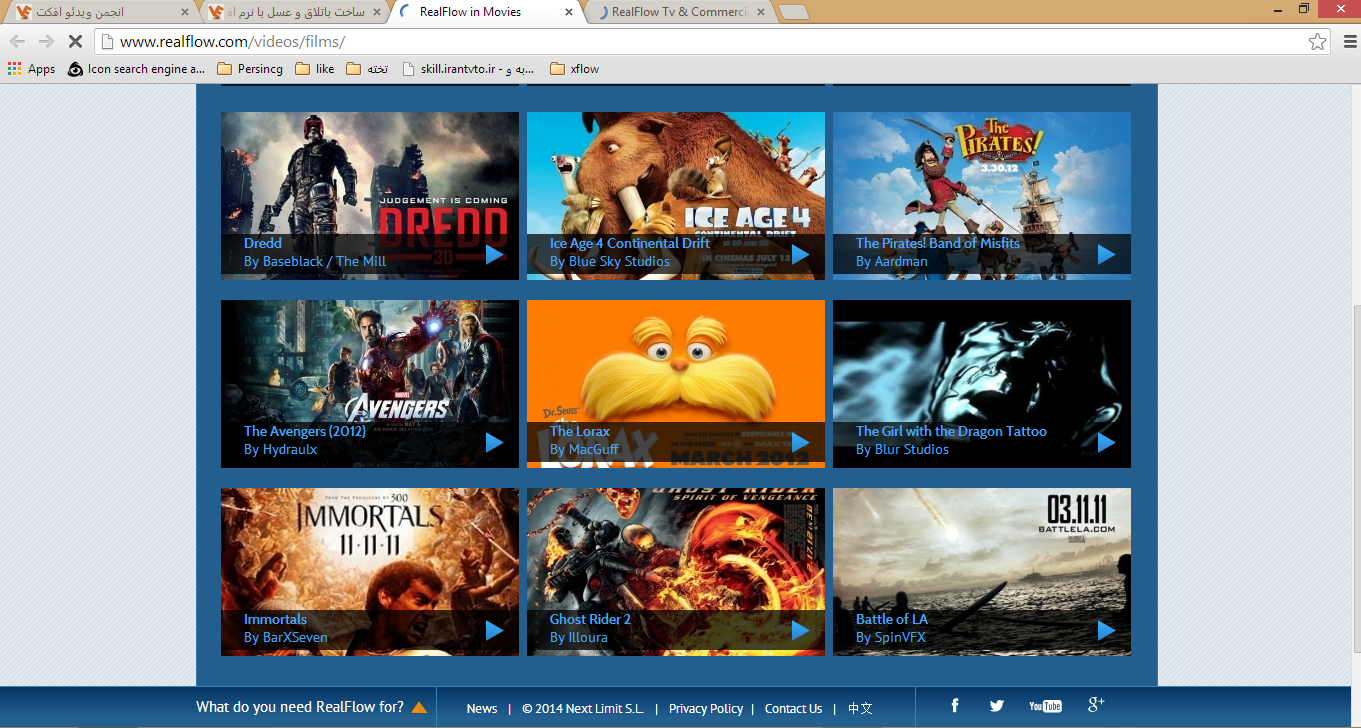Go back to previous page

pos(17,41)
